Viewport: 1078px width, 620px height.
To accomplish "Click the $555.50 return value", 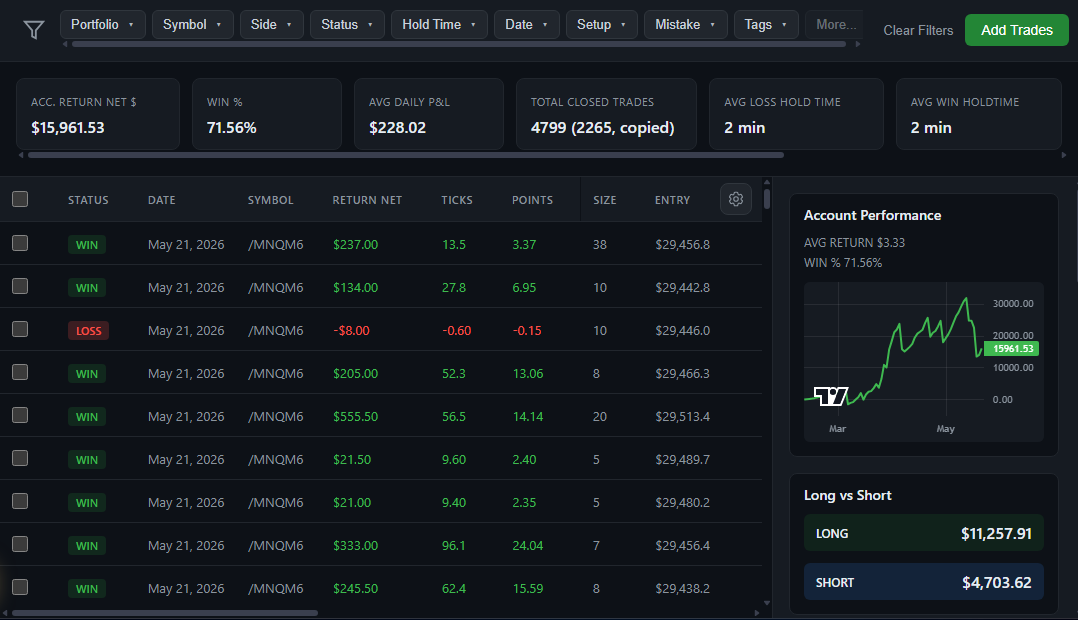I will 355,417.
